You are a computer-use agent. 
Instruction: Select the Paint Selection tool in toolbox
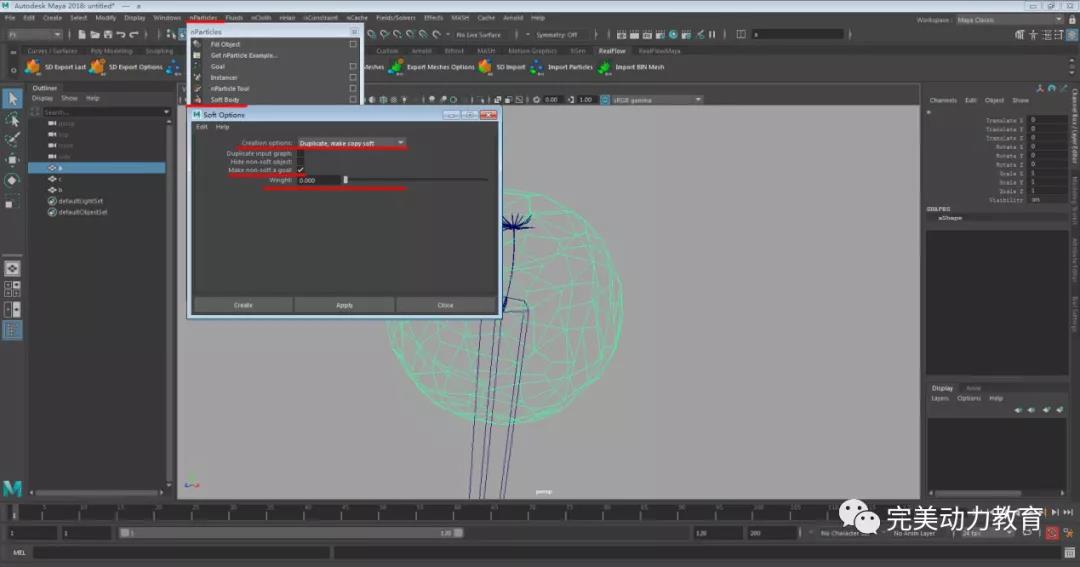pyautogui.click(x=12, y=139)
